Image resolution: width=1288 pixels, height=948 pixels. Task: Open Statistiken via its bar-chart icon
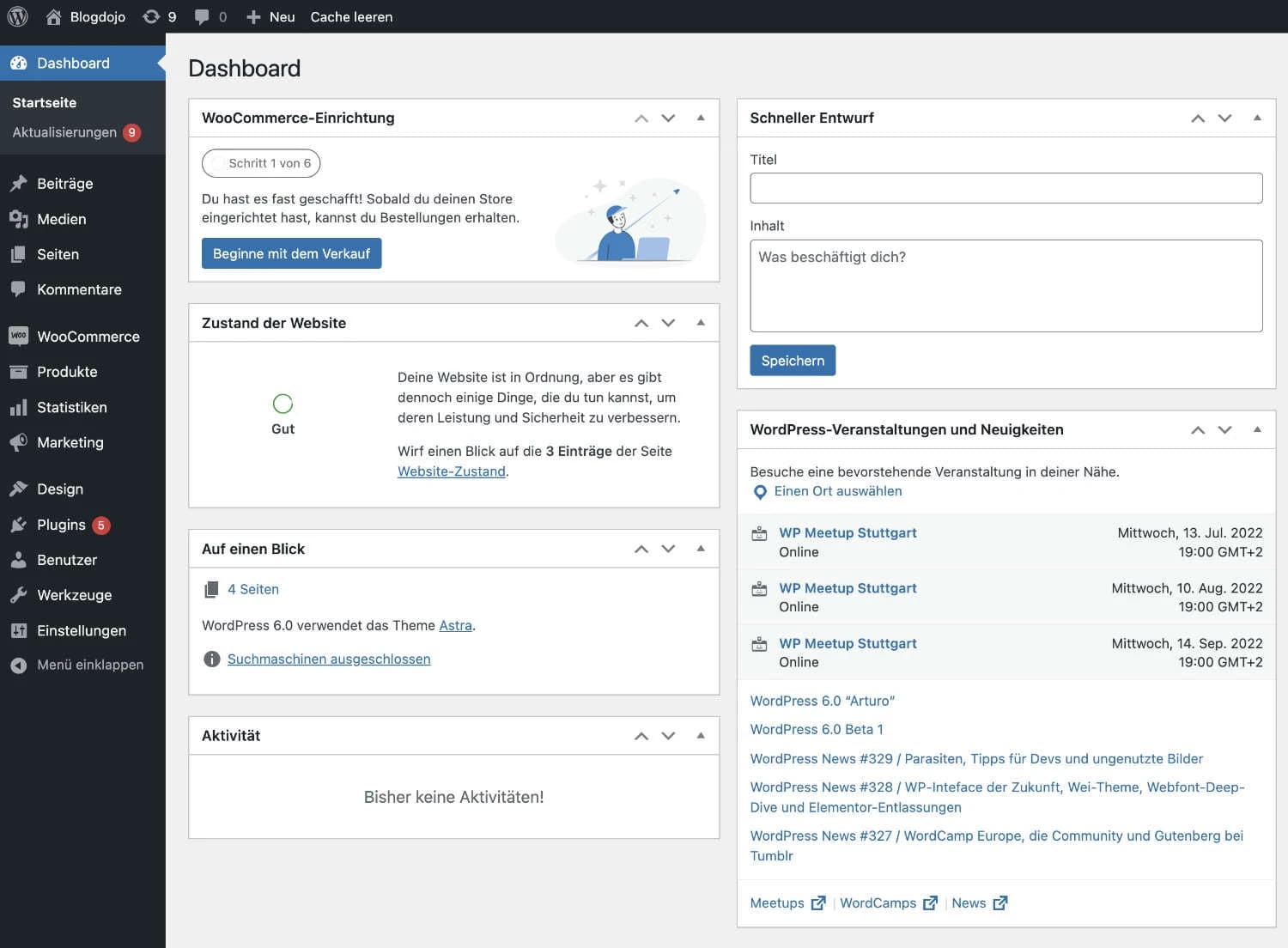[19, 407]
